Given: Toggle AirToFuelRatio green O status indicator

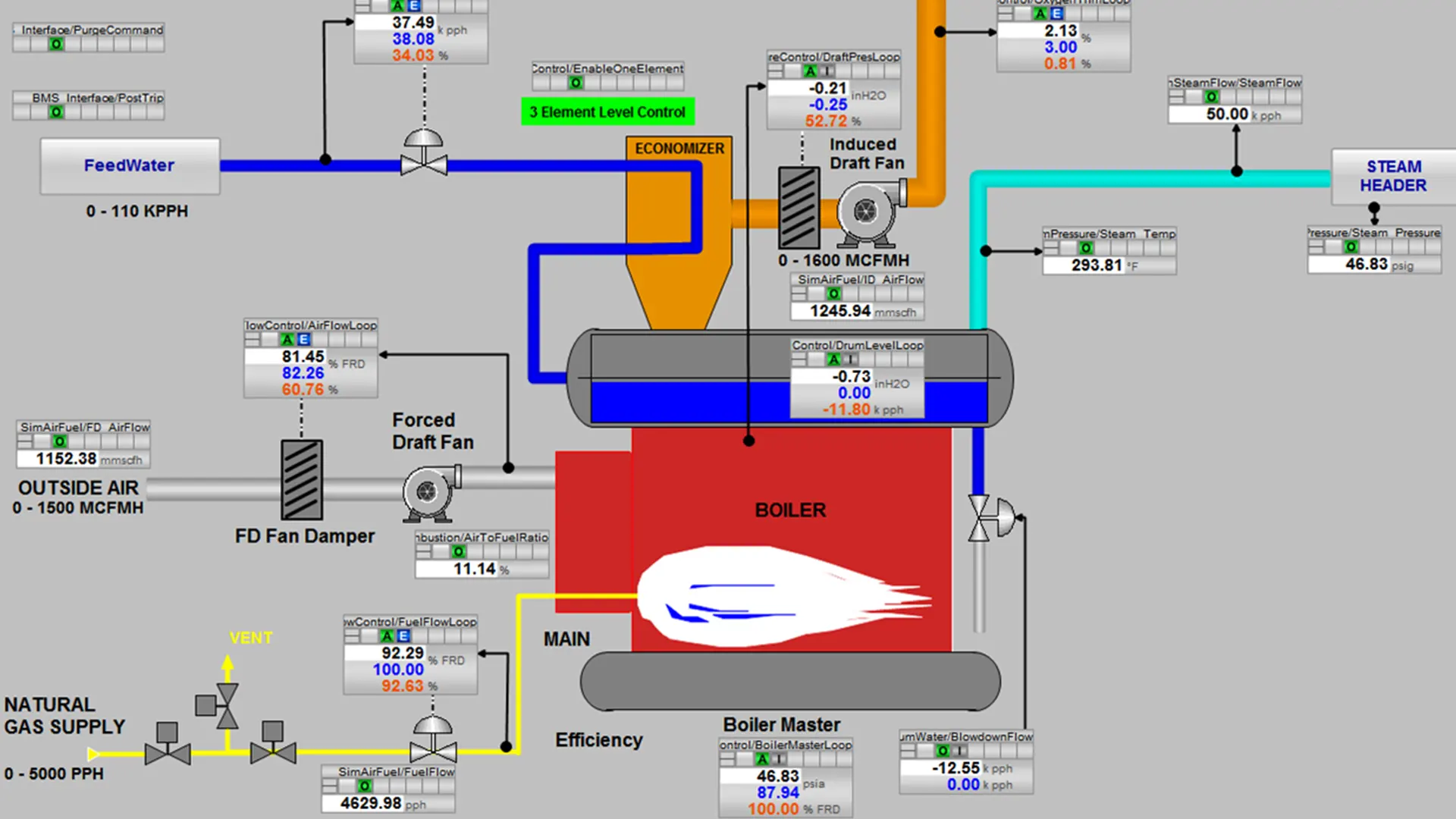Looking at the screenshot, I should pyautogui.click(x=458, y=551).
